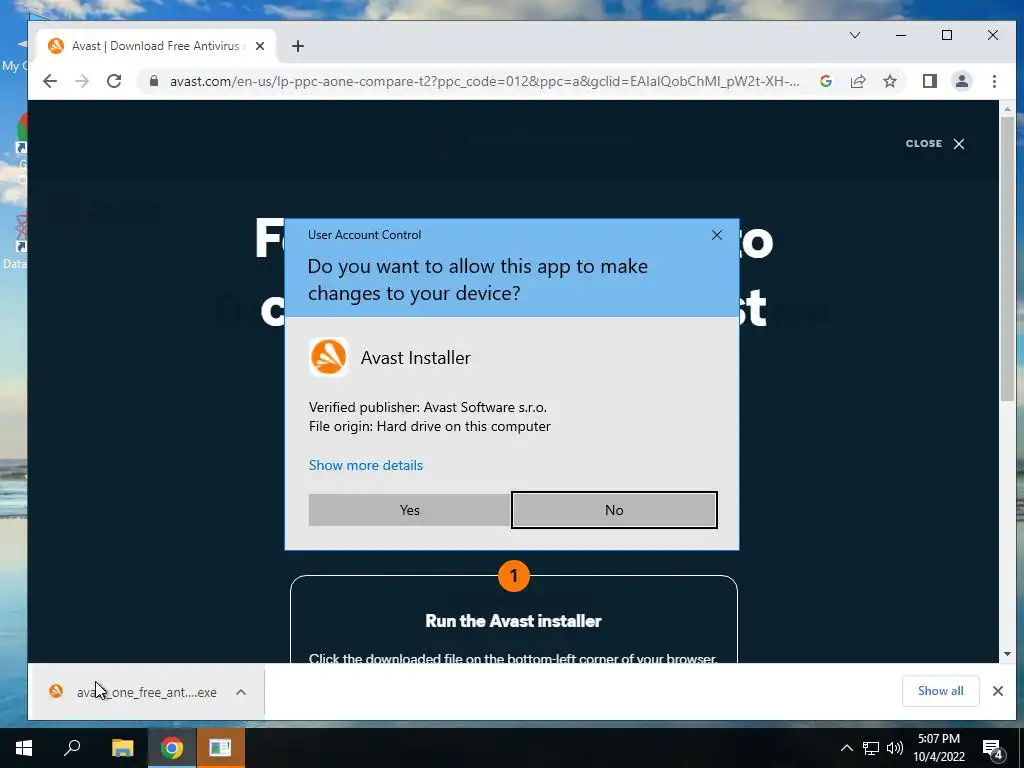1024x768 pixels.
Task: Maximize the Chrome window
Action: [x=947, y=35]
